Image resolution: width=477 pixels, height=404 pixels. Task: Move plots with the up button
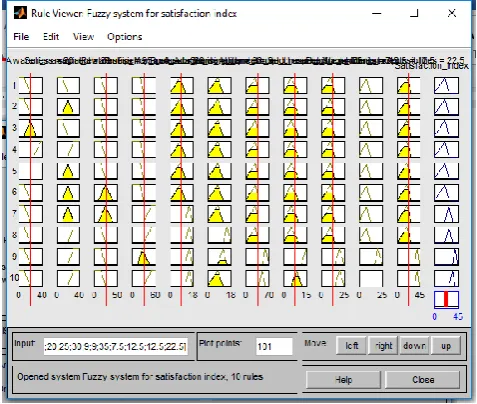click(x=446, y=346)
